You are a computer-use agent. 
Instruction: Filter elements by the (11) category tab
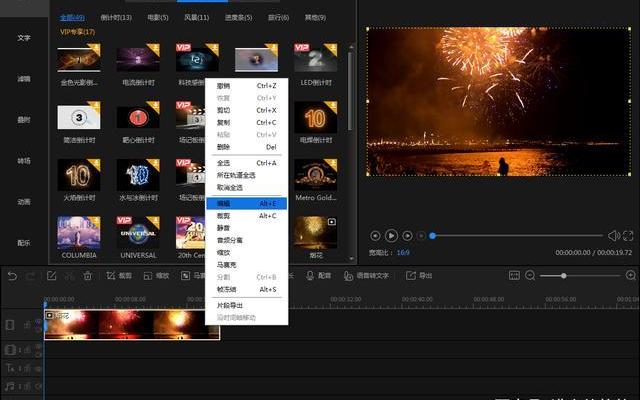point(196,18)
